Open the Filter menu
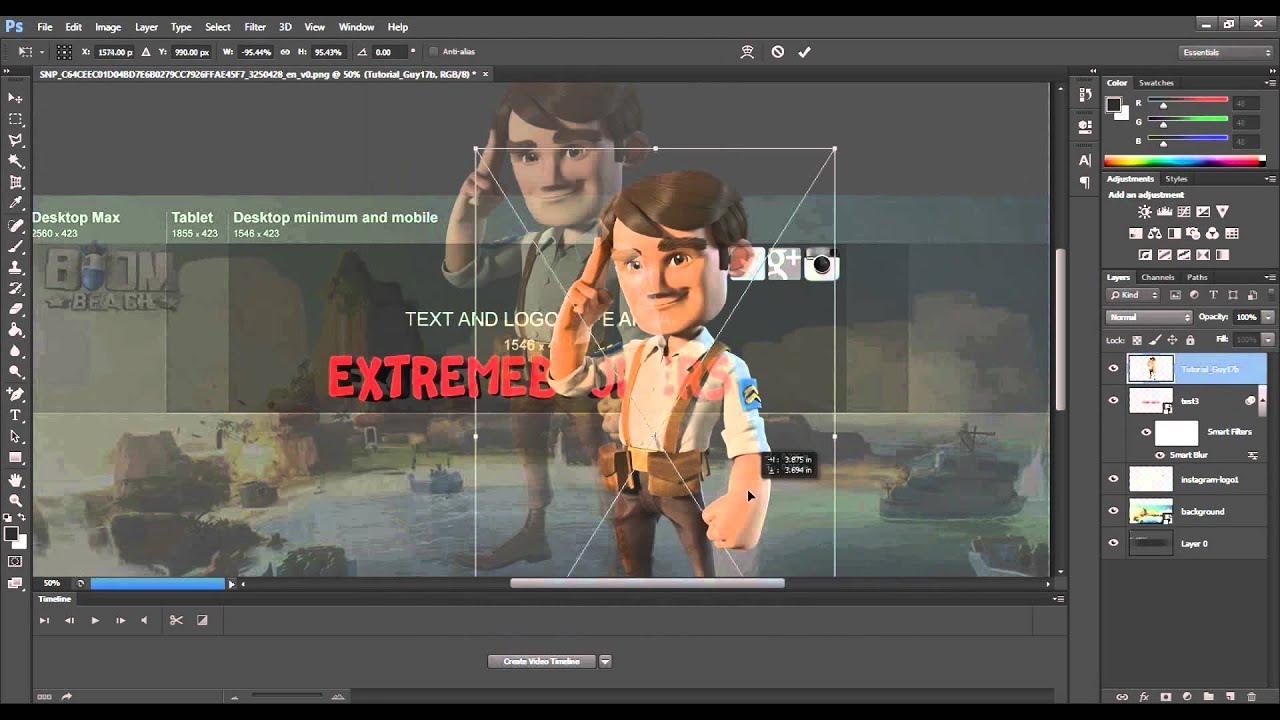The image size is (1280, 720). click(x=255, y=27)
